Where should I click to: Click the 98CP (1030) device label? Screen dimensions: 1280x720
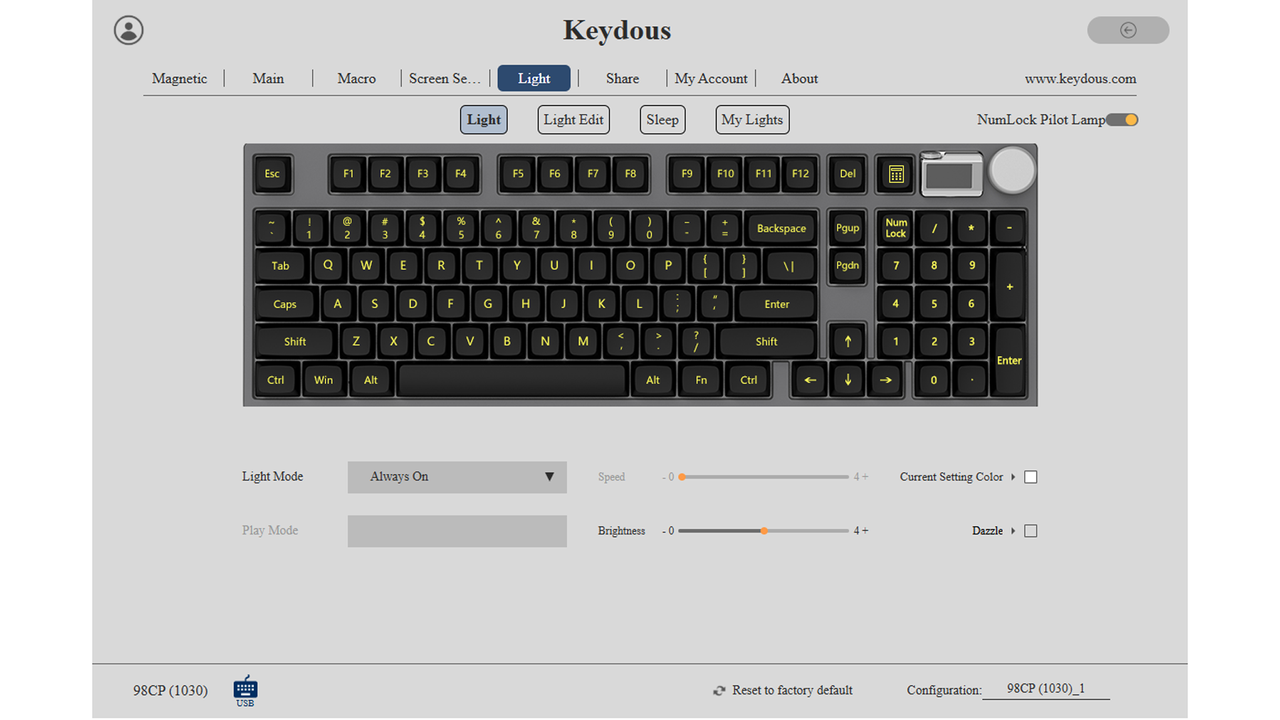click(170, 691)
